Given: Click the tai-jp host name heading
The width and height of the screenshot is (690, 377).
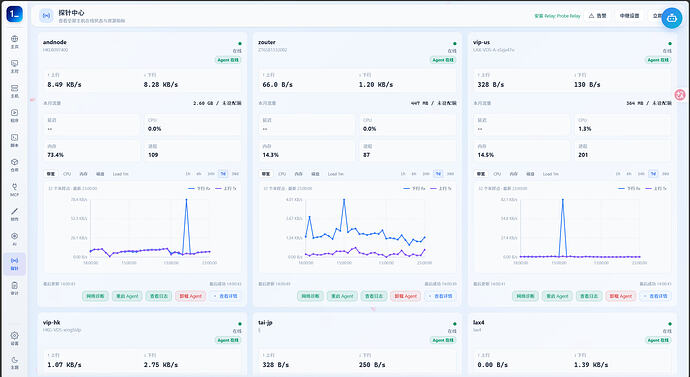Looking at the screenshot, I should pos(265,322).
